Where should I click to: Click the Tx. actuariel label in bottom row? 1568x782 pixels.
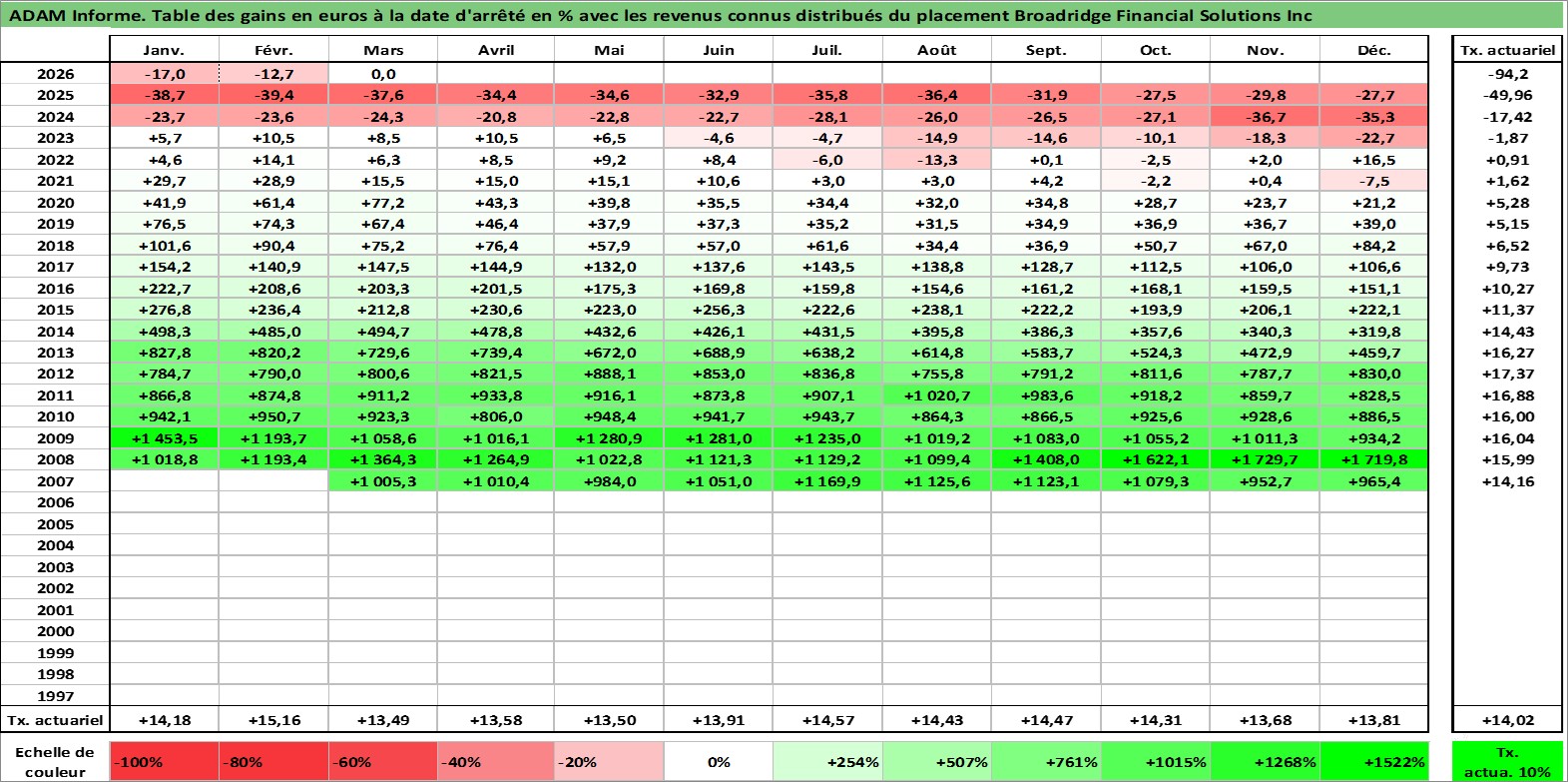pos(55,720)
